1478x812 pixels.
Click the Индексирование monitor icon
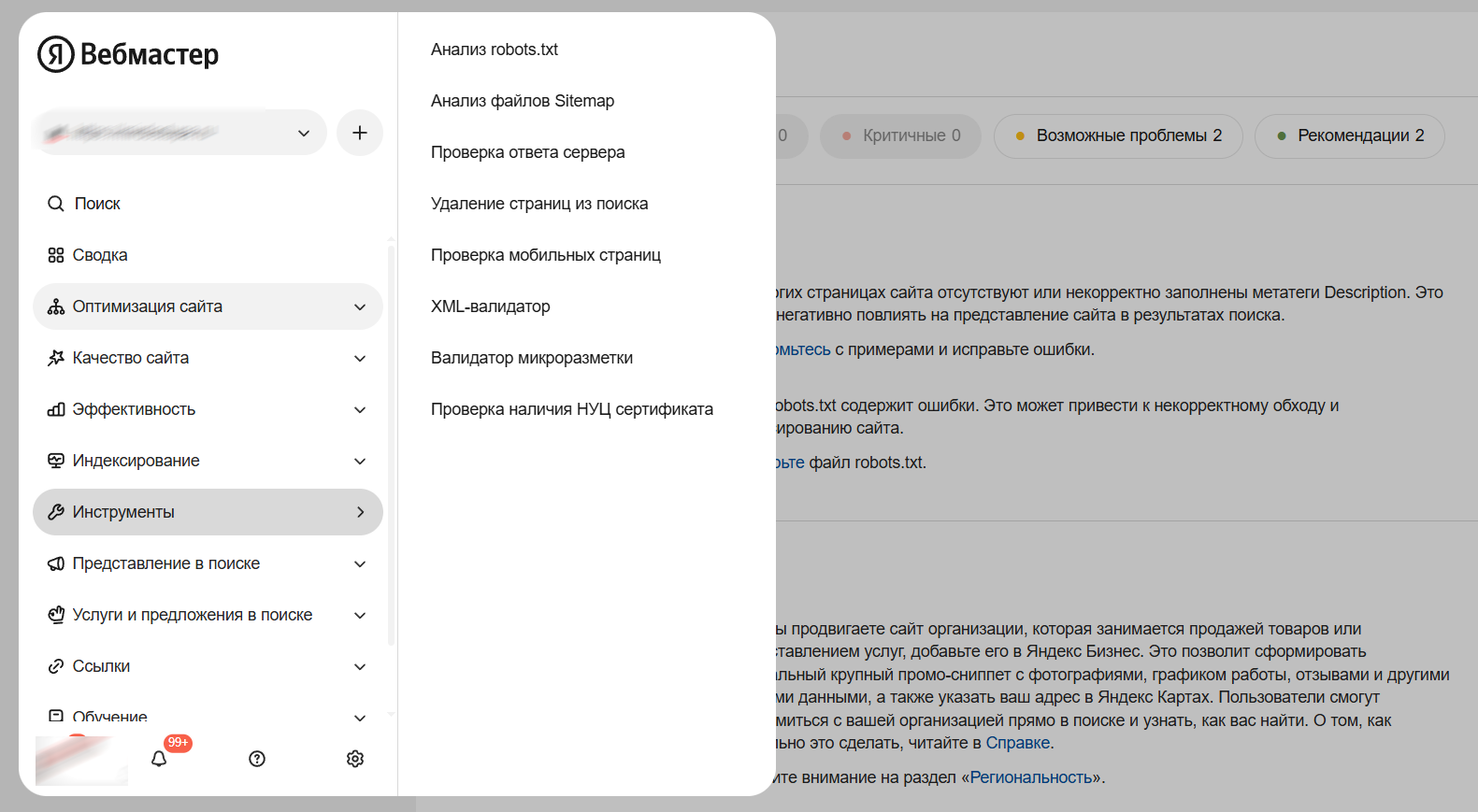coord(56,461)
